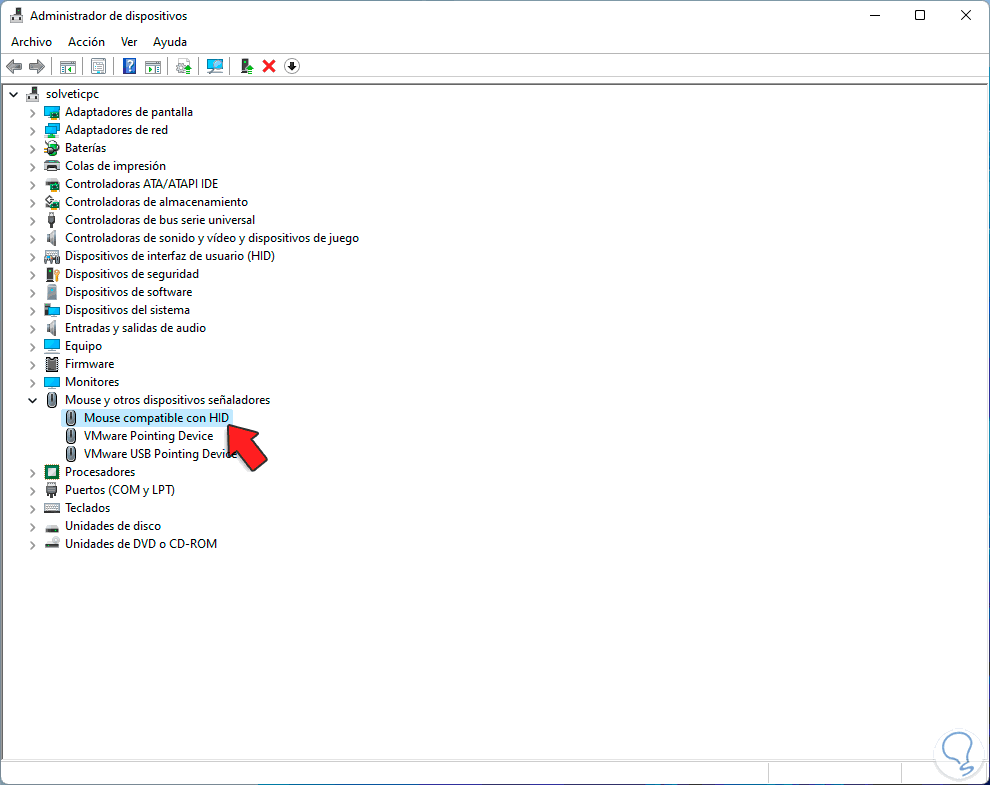Expand Unidades de disco
Image resolution: width=990 pixels, height=785 pixels.
[32, 527]
